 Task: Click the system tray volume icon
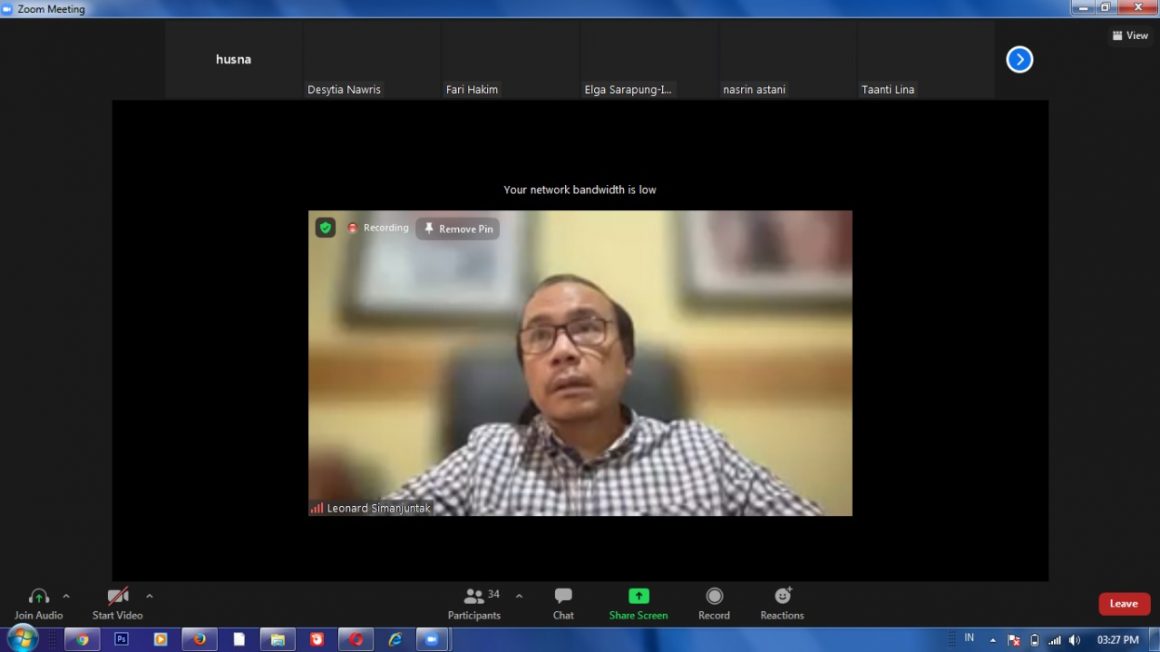(1074, 640)
